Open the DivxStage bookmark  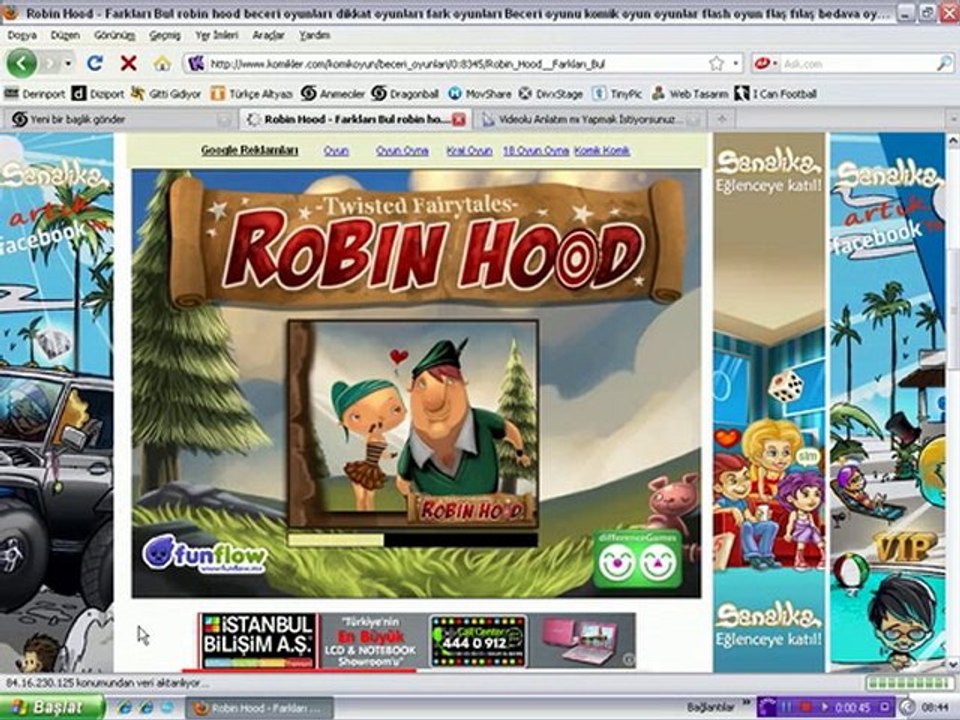pyautogui.click(x=550, y=94)
